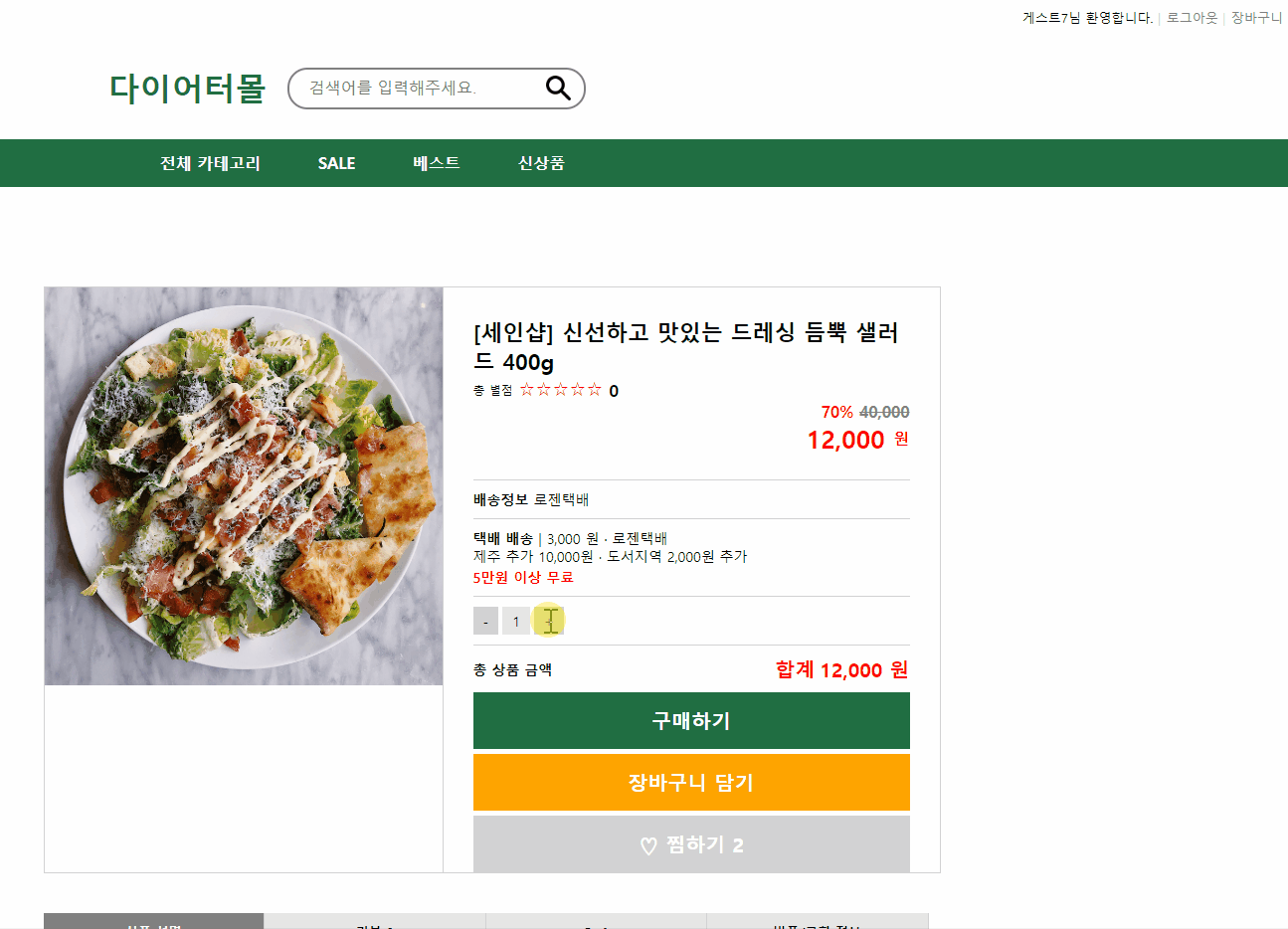Click the search magnifier icon
The width and height of the screenshot is (1288, 929).
557,88
